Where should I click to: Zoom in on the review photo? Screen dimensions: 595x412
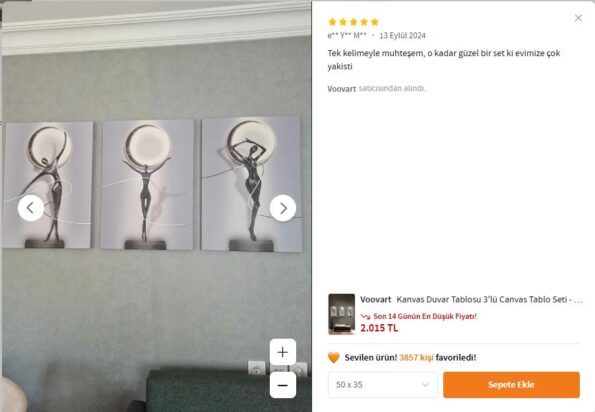tap(283, 352)
